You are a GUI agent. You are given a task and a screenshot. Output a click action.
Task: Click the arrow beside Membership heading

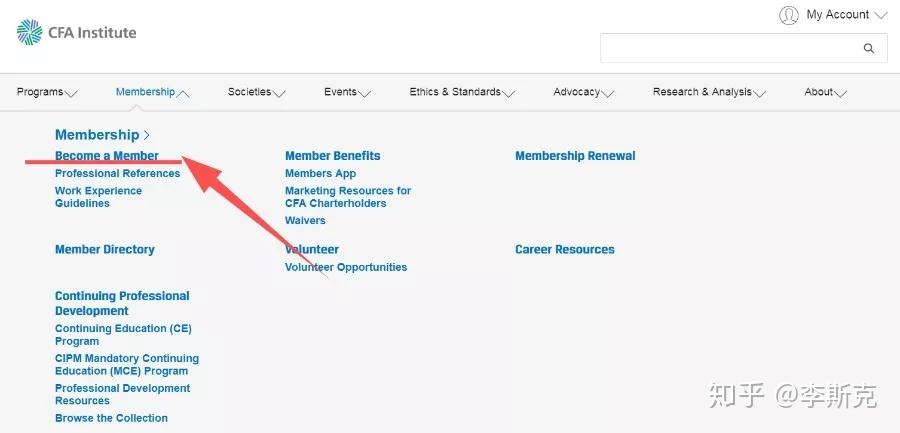[x=147, y=135]
